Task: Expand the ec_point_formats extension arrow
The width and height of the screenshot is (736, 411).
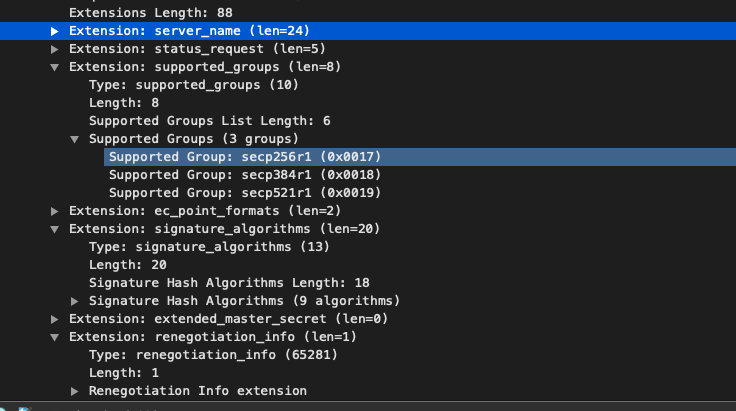Action: pyautogui.click(x=54, y=211)
